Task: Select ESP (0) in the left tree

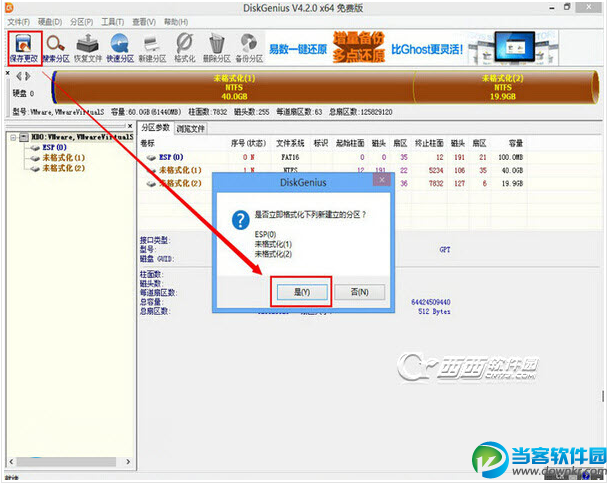Action: [54, 147]
